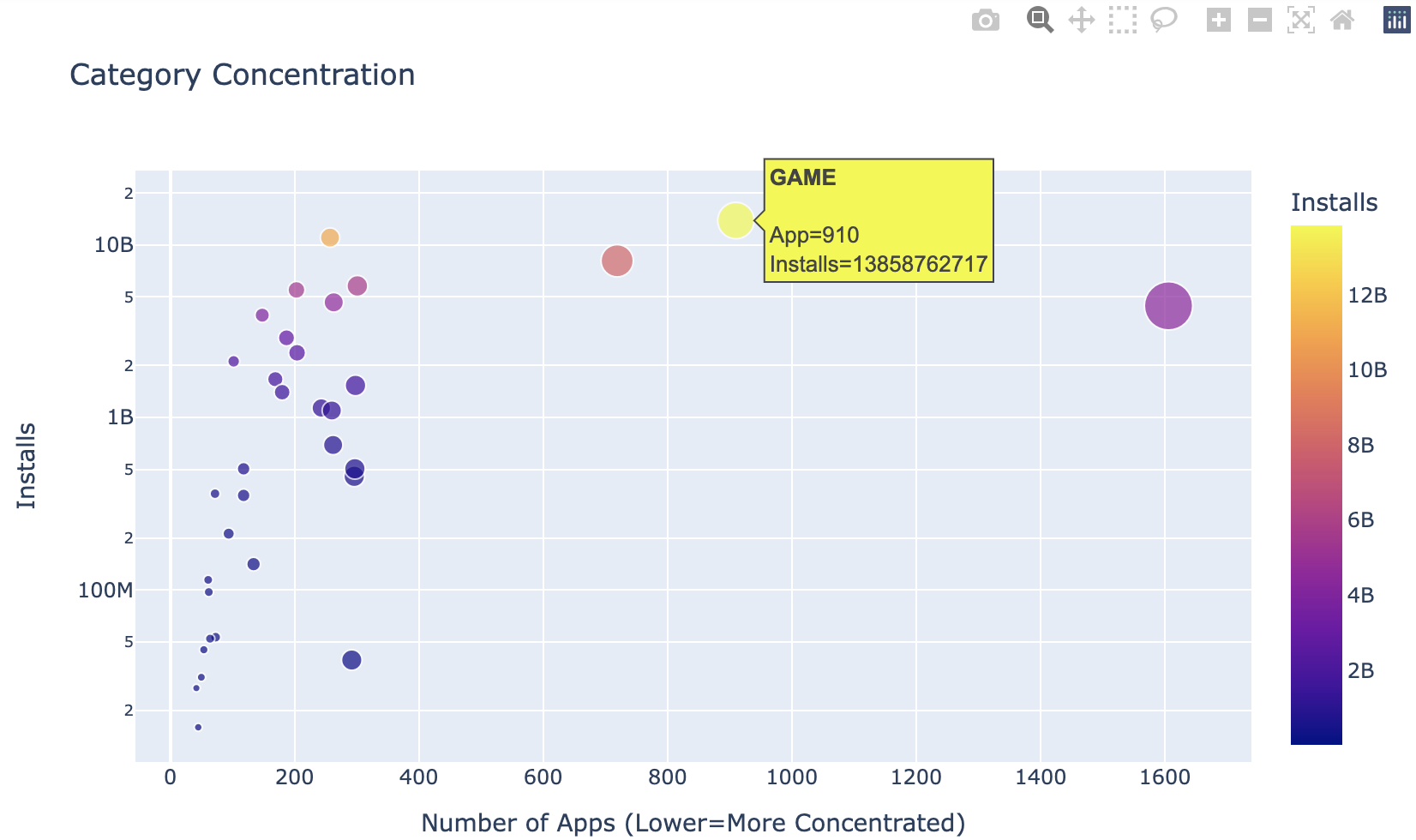Image resolution: width=1416 pixels, height=840 pixels.
Task: Choose the Lasso Select tool
Action: click(x=1164, y=20)
